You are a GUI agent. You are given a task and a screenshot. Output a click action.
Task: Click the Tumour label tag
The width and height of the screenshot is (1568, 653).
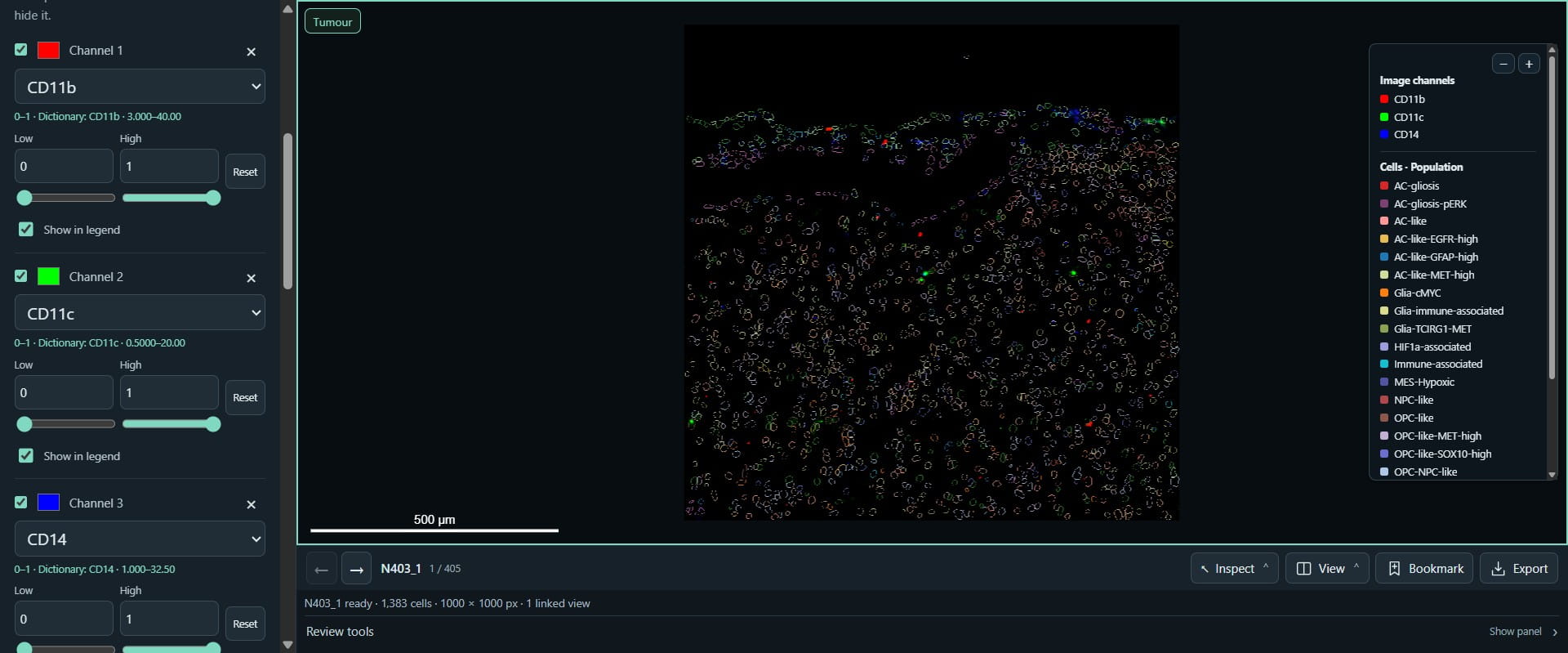(332, 22)
